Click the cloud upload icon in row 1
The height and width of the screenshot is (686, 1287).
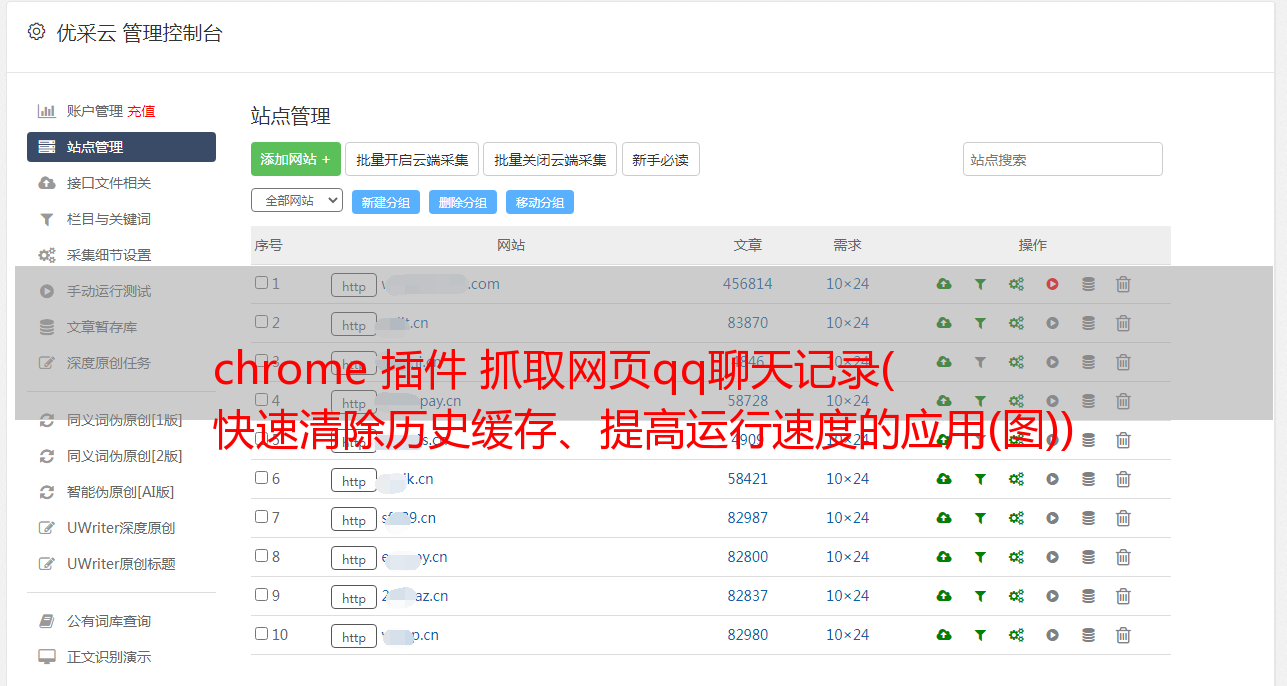tap(944, 284)
